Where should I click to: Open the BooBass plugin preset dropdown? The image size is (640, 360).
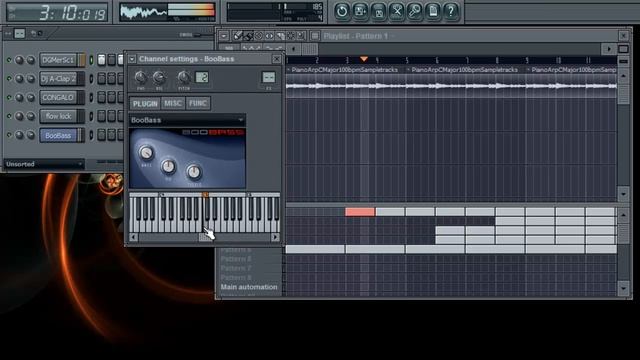click(x=187, y=120)
